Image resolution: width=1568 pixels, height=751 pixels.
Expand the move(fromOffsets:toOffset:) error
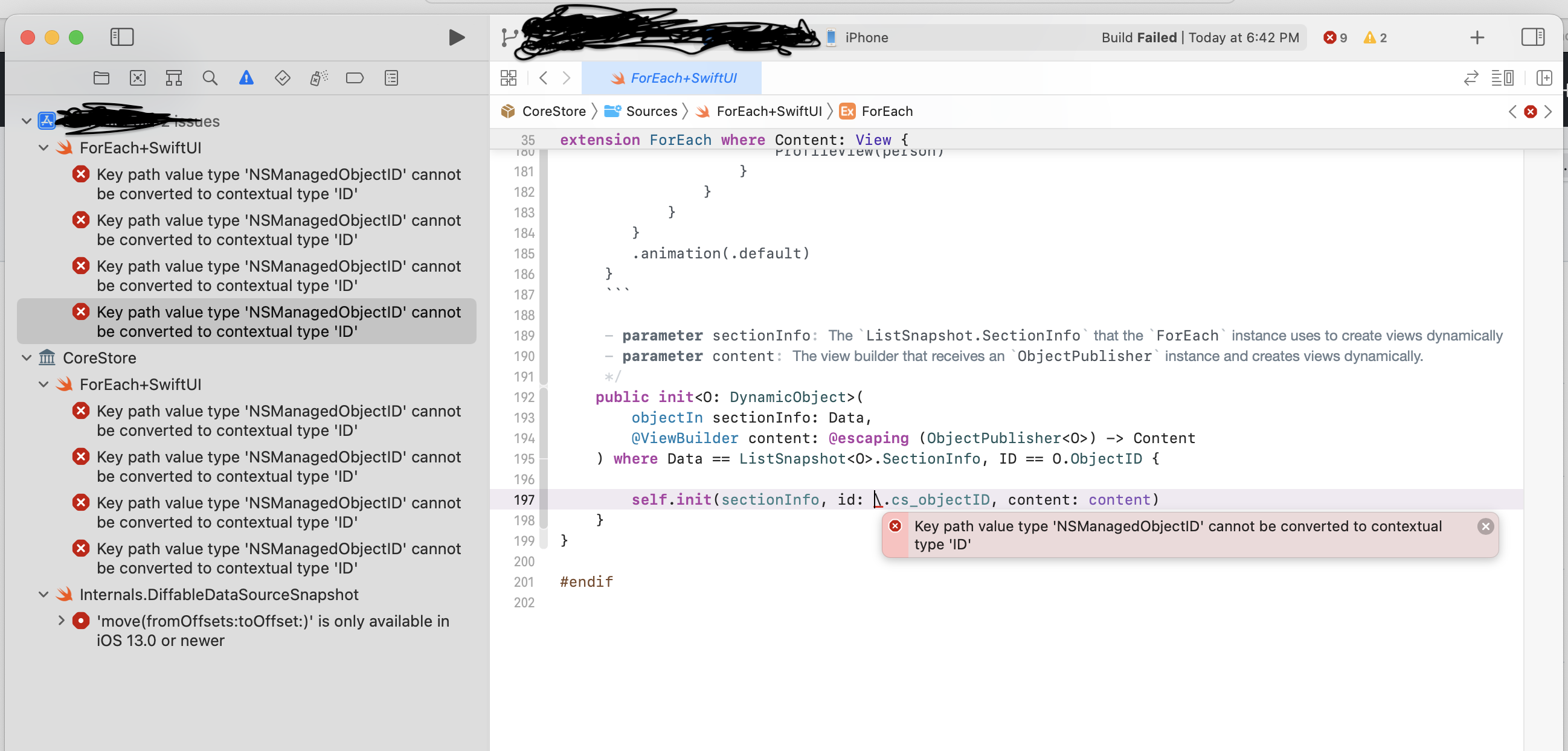[62, 621]
